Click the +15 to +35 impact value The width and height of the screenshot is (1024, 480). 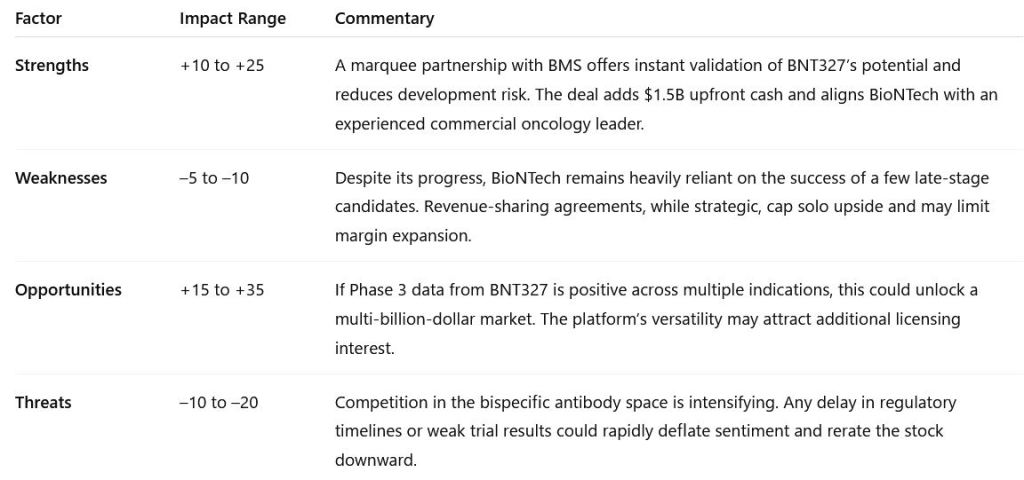tap(221, 290)
